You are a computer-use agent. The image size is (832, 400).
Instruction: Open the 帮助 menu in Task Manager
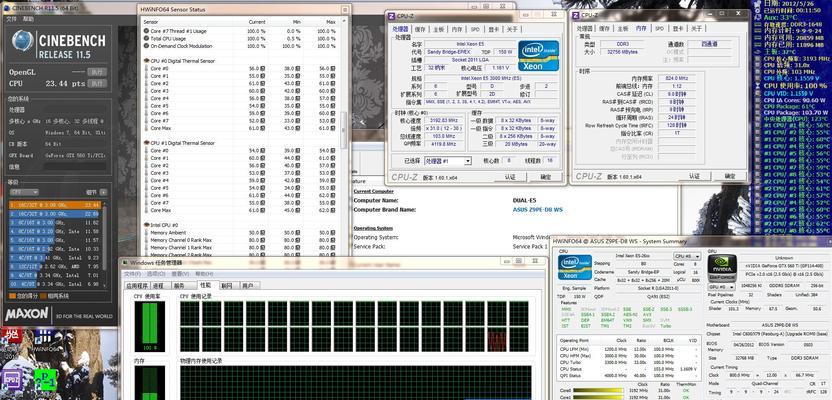point(206,274)
